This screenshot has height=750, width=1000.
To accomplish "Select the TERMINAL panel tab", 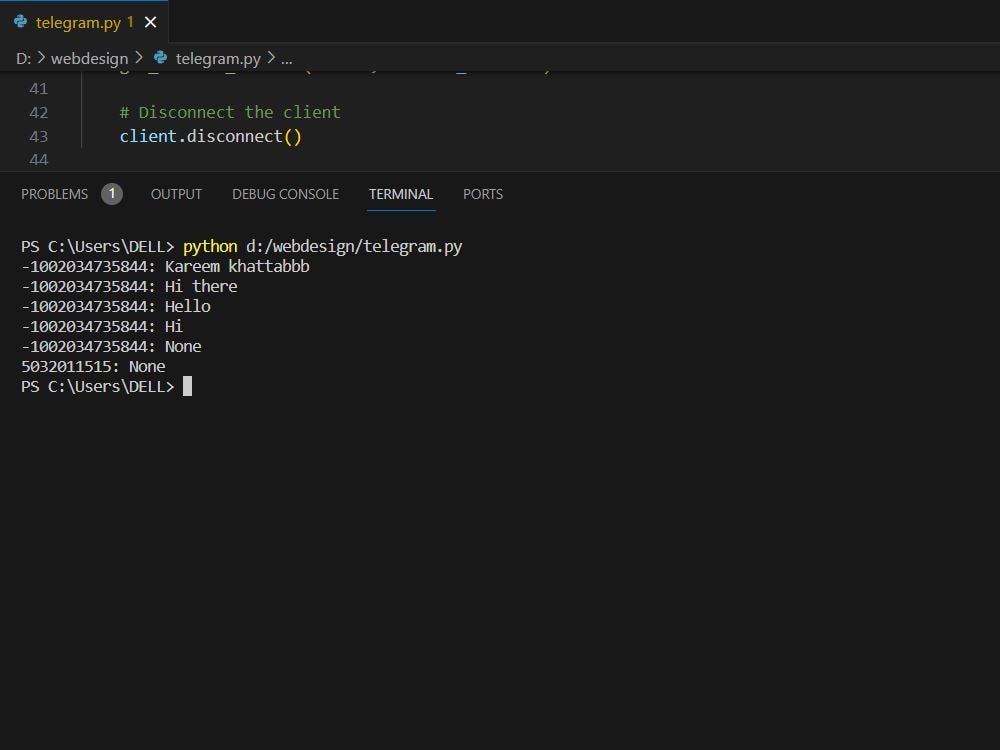I will pos(401,194).
